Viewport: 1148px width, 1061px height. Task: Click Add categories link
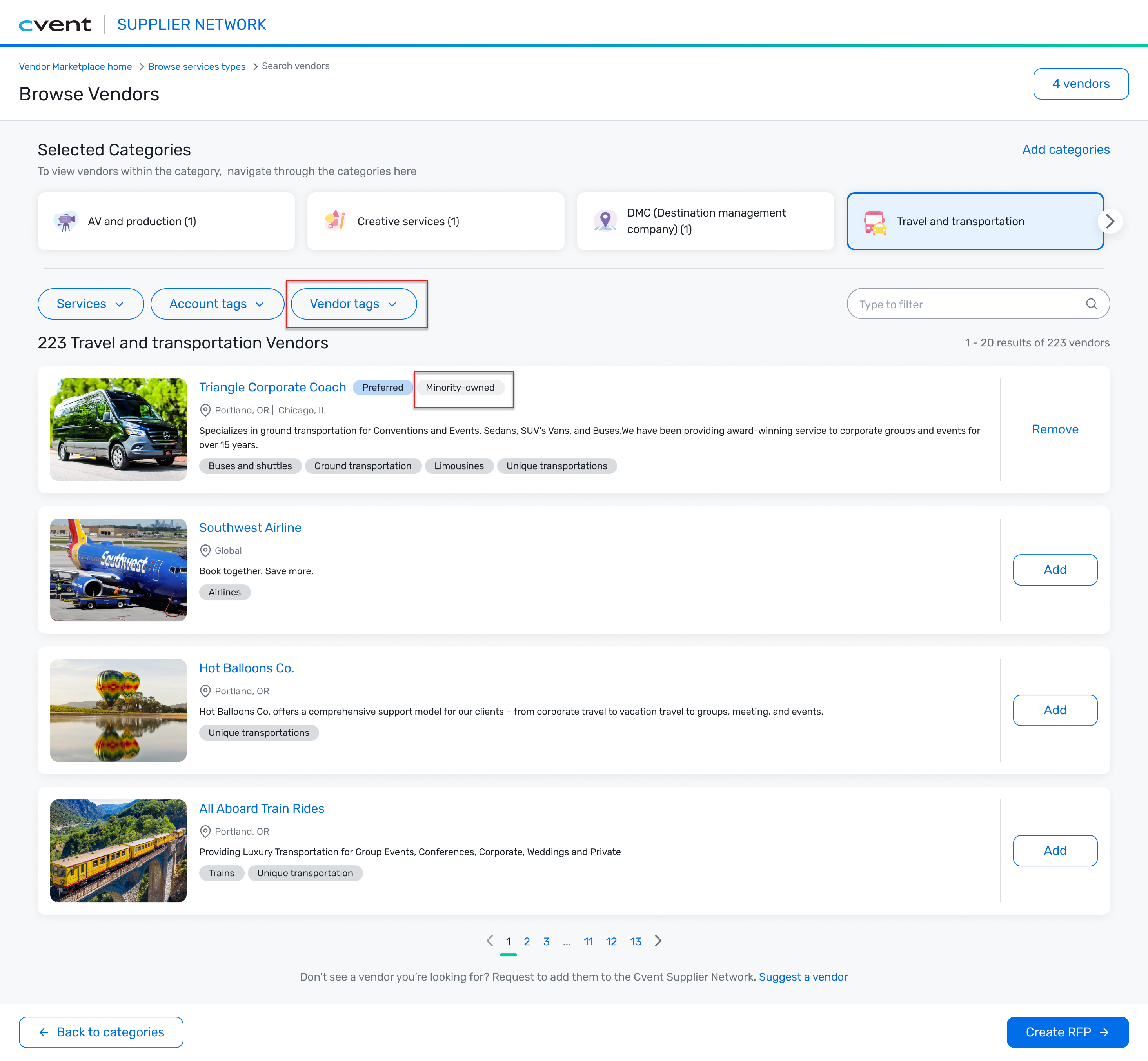tap(1066, 150)
